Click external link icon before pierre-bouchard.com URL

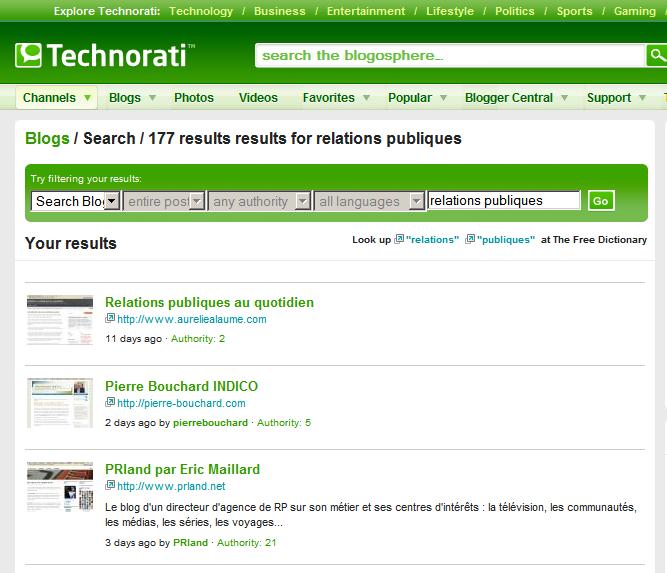[x=110, y=402]
